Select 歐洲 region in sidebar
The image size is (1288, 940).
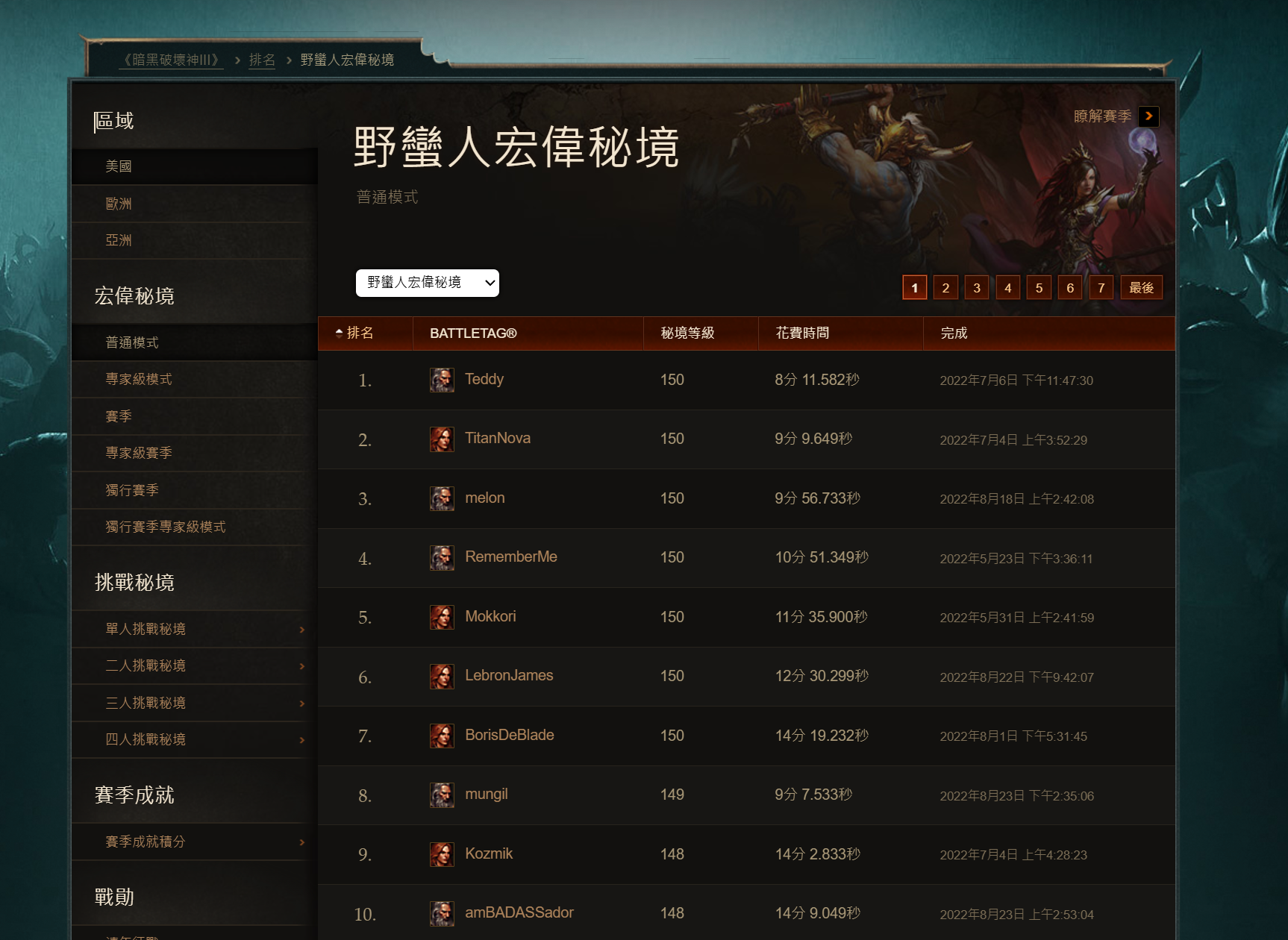pos(195,204)
